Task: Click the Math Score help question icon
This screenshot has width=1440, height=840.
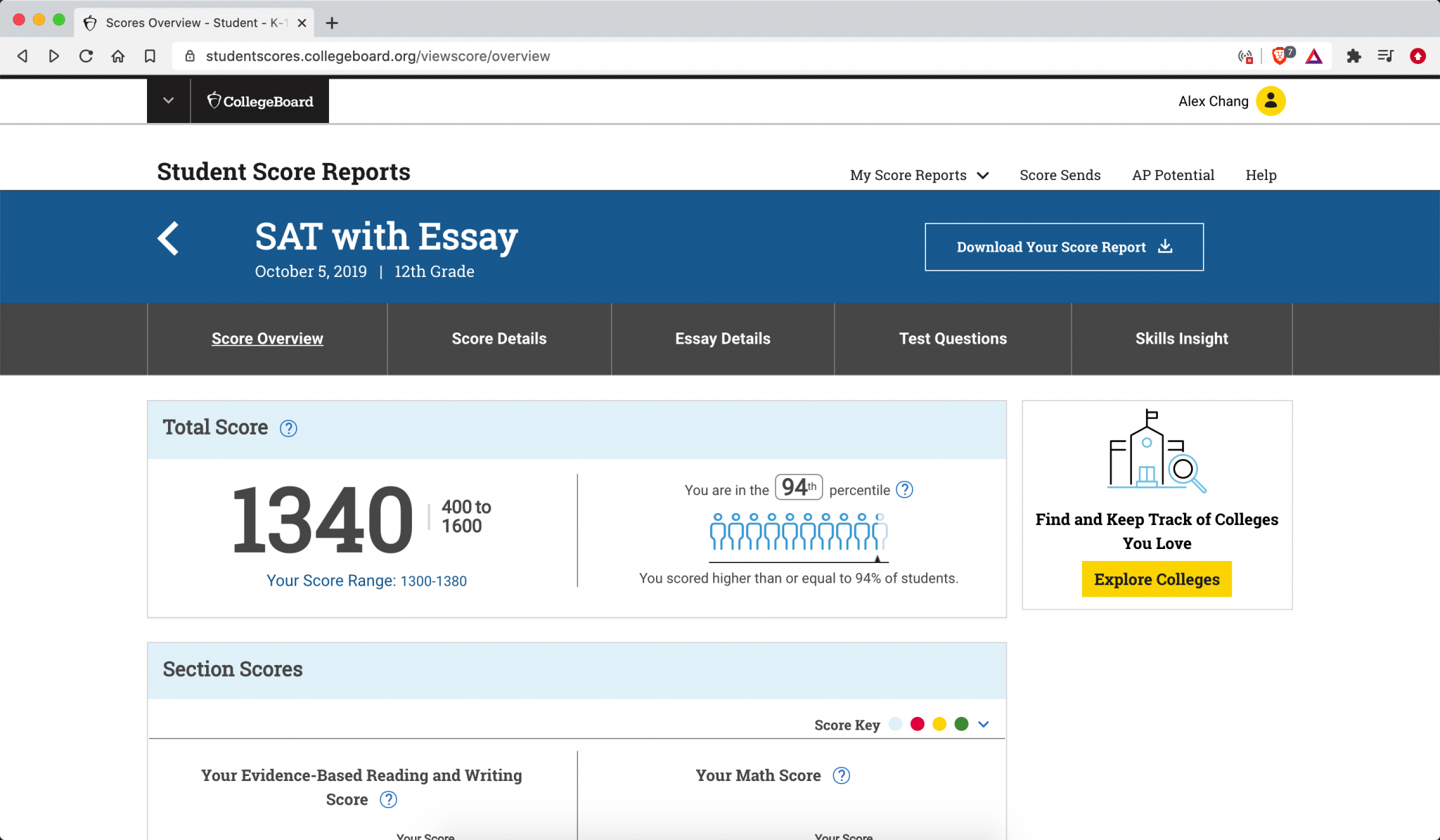Action: pyautogui.click(x=841, y=775)
